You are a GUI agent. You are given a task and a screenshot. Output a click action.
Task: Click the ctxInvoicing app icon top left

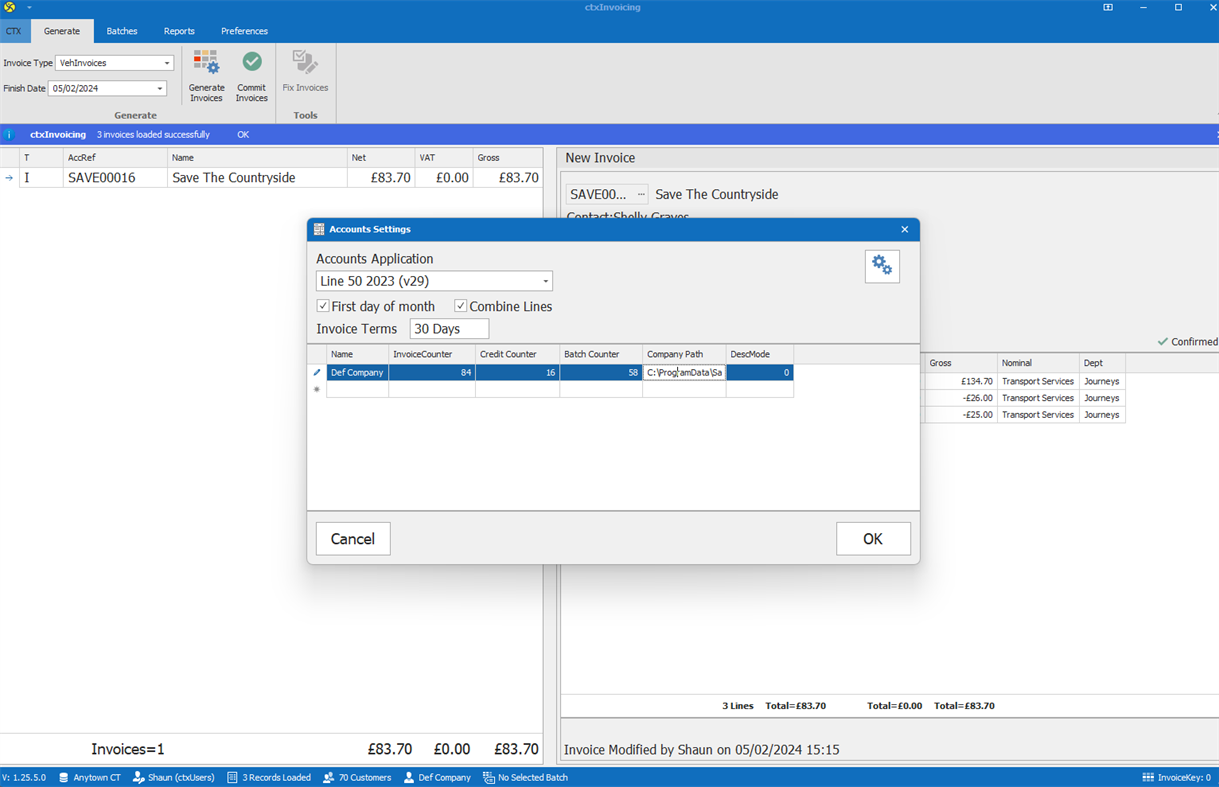[x=10, y=7]
